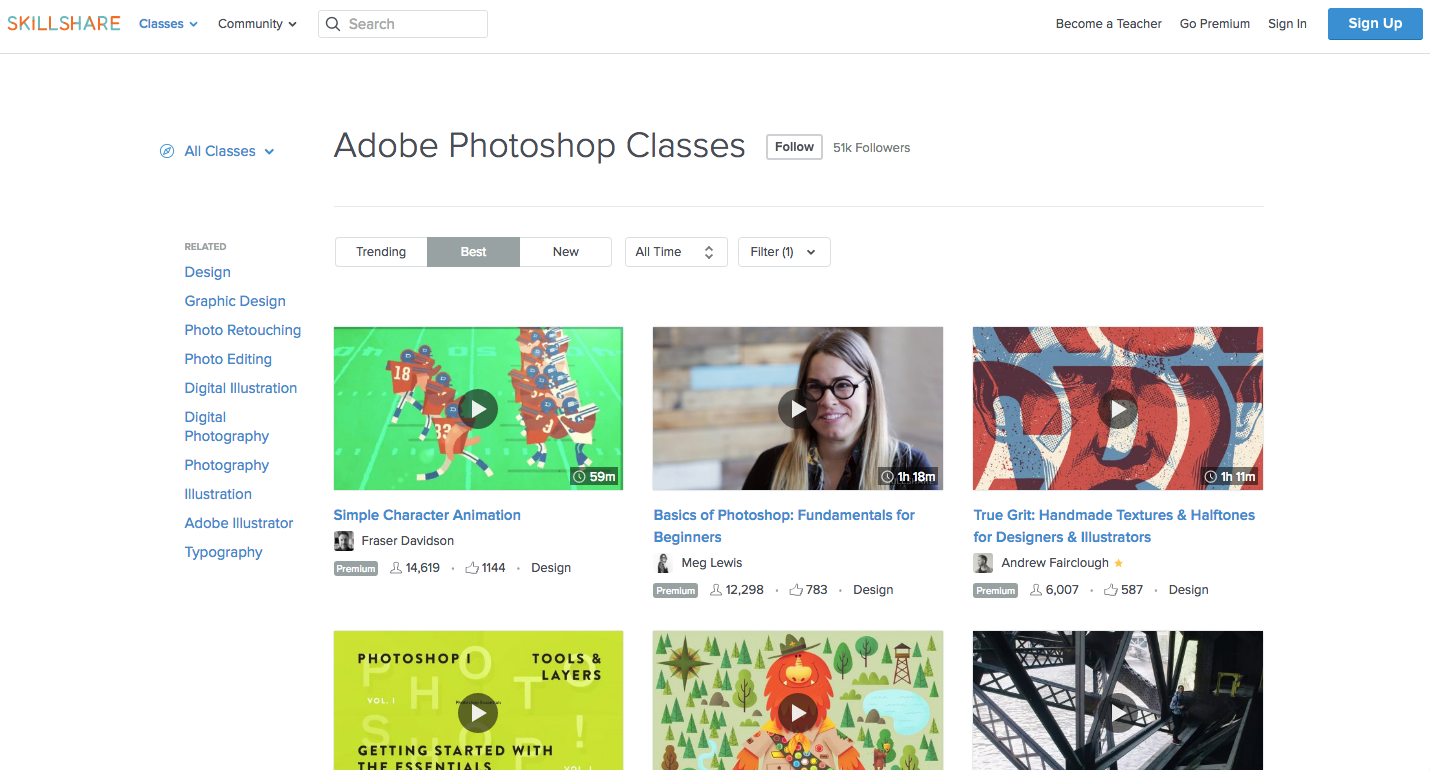
Task: Click Design tag under Simple Character Animation
Action: (551, 568)
